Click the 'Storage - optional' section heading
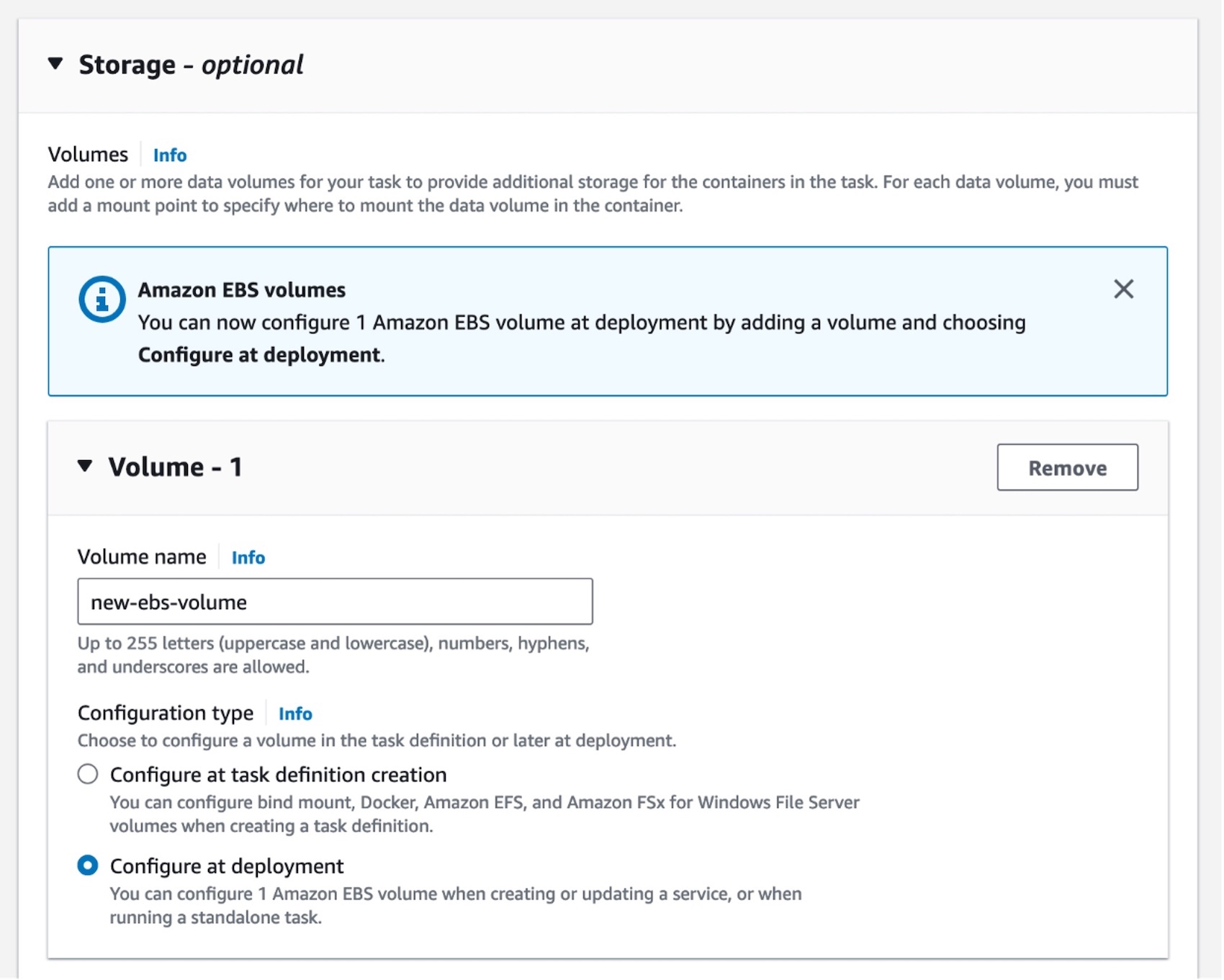Image resolution: width=1224 pixels, height=980 pixels. pyautogui.click(x=191, y=65)
